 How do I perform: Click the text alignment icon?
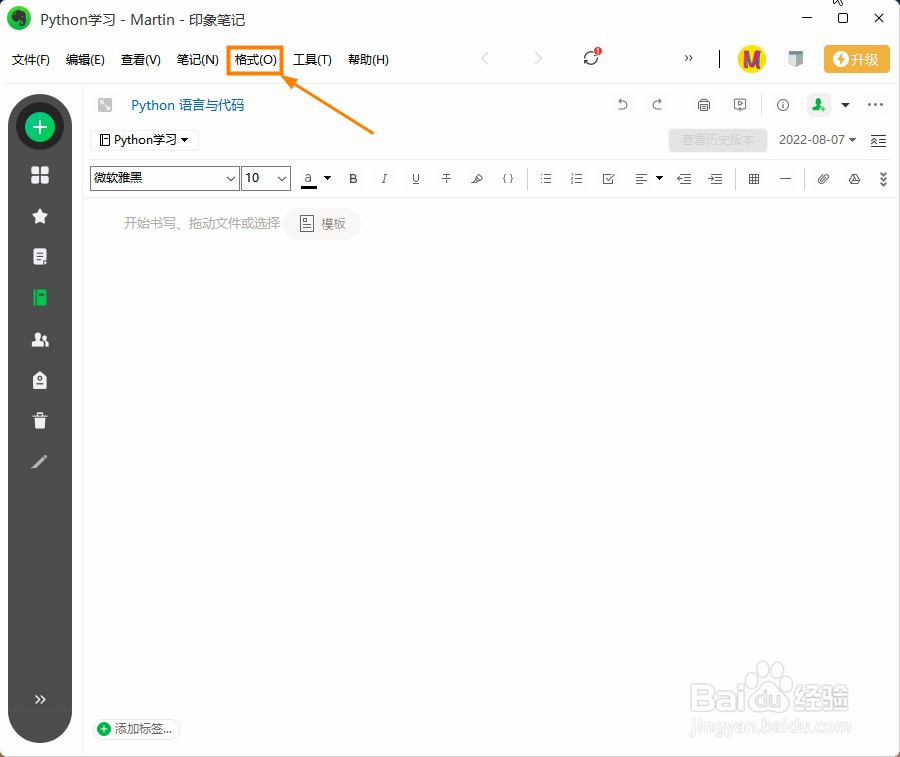tap(641, 179)
